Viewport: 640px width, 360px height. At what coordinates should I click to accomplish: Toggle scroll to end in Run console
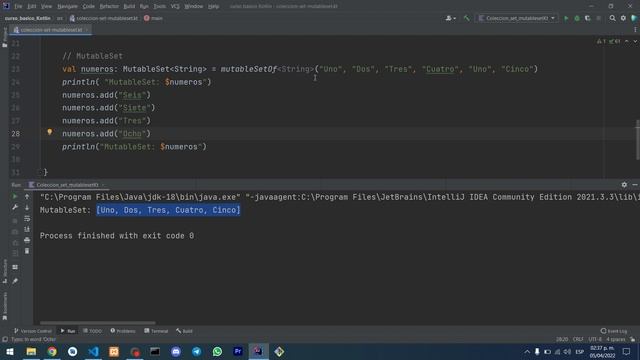27,229
